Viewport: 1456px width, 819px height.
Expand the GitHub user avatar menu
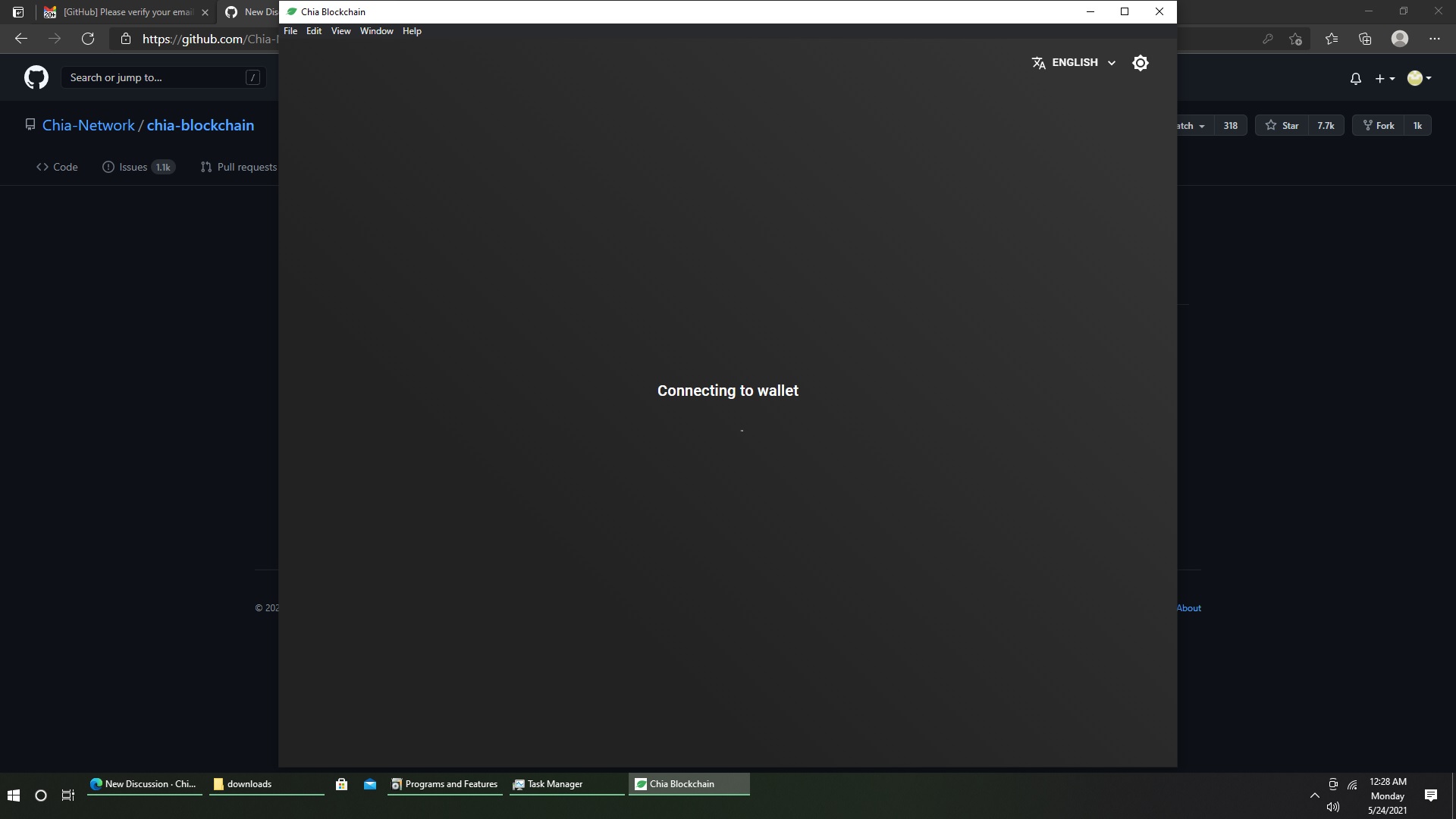[1419, 78]
